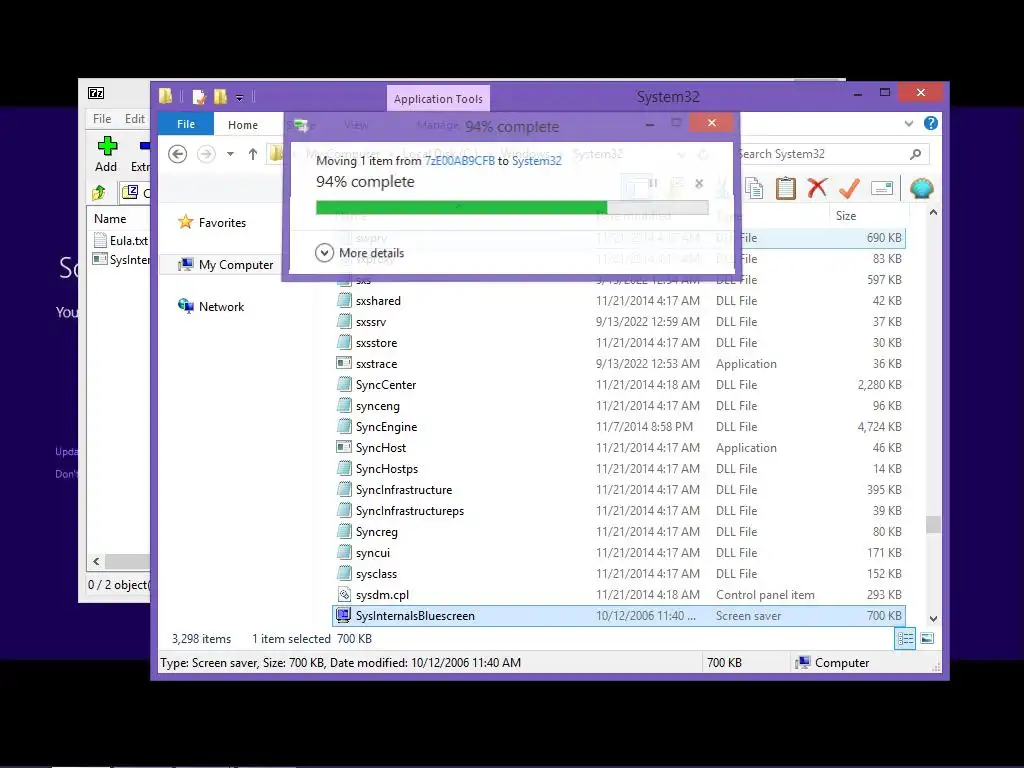Click the folder system icon in Explorer title bar
The height and width of the screenshot is (768, 1024).
click(x=166, y=97)
